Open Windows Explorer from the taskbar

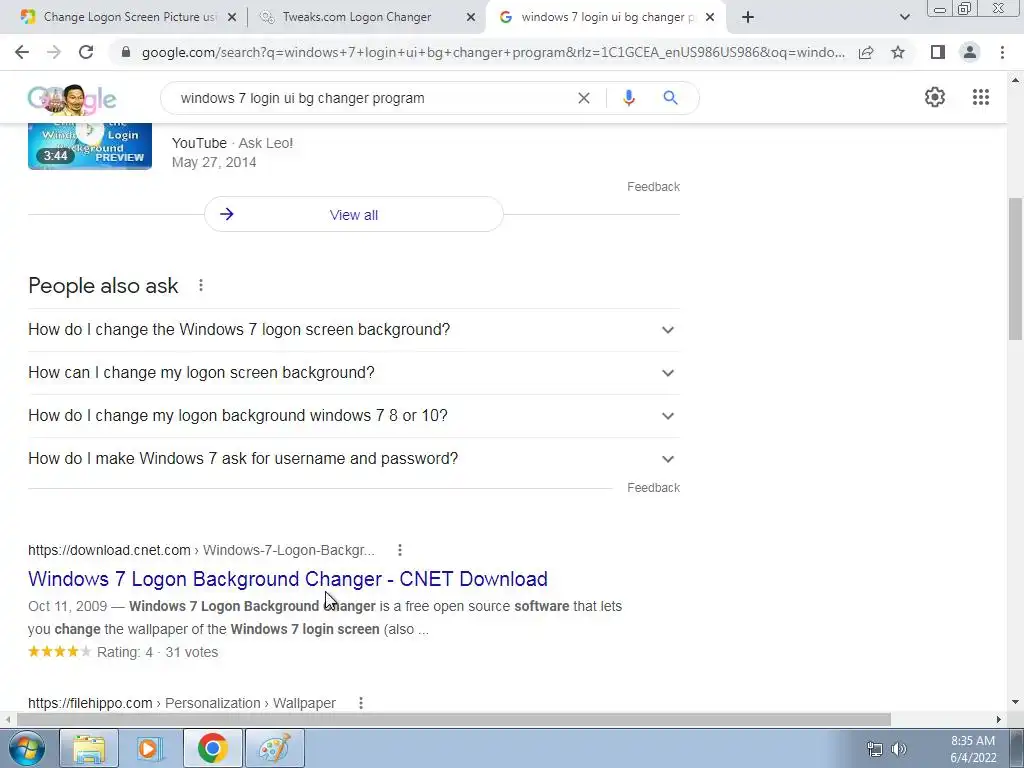(89, 748)
